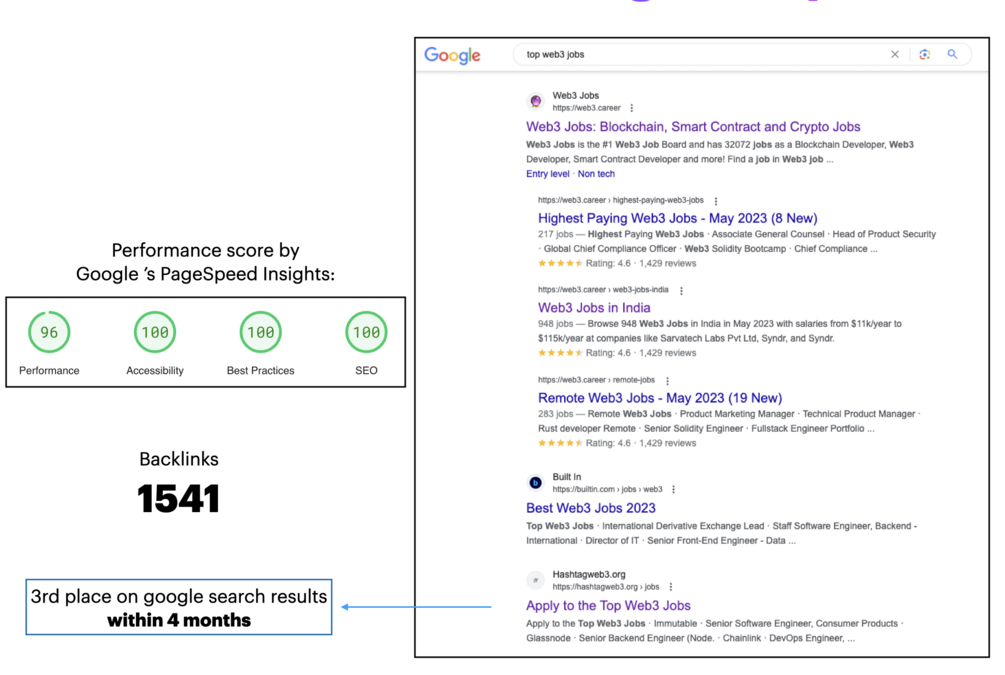
Task: Follow the 'Non tech' sitelink
Action: [x=596, y=174]
